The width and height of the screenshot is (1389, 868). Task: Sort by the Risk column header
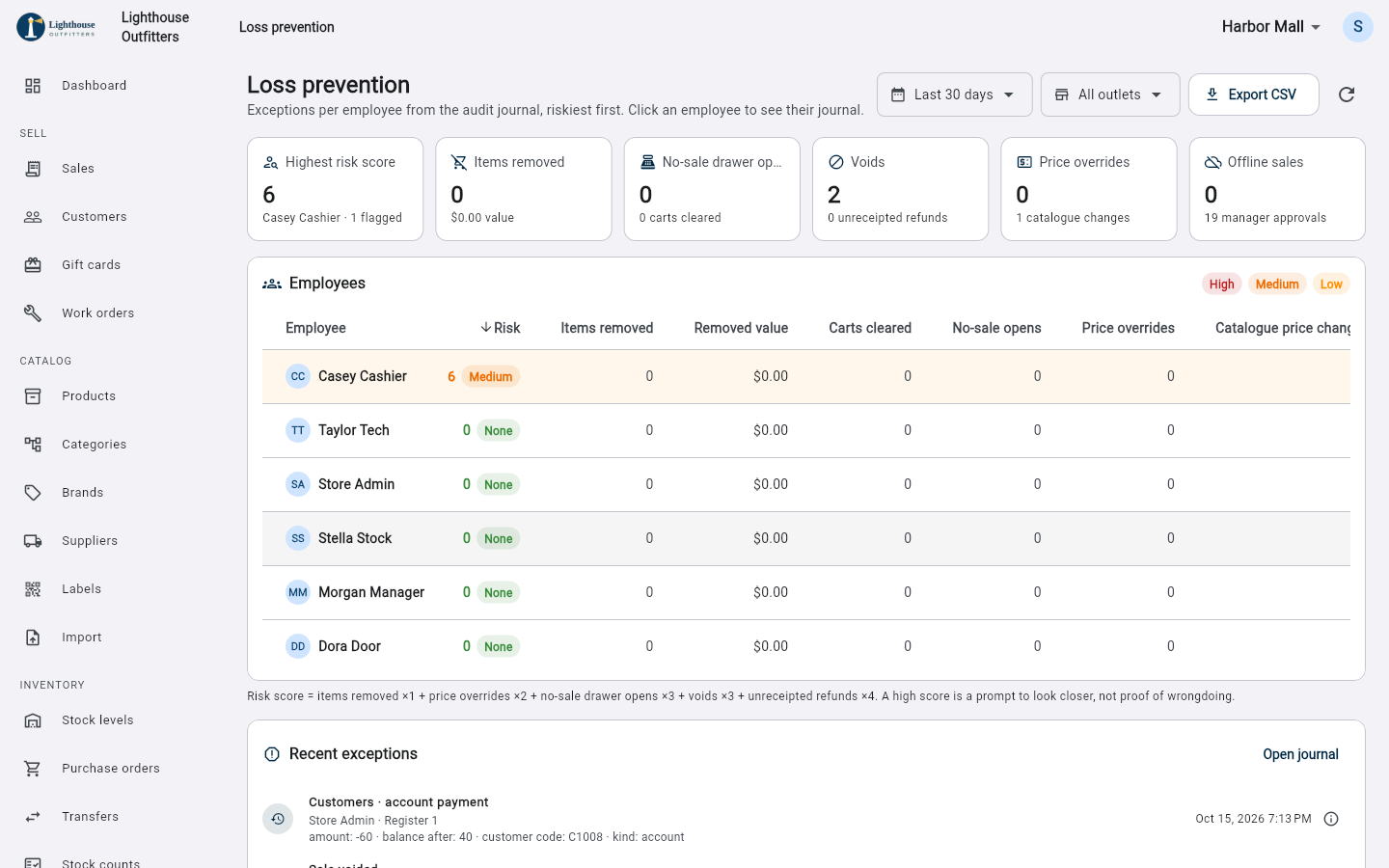tap(500, 328)
